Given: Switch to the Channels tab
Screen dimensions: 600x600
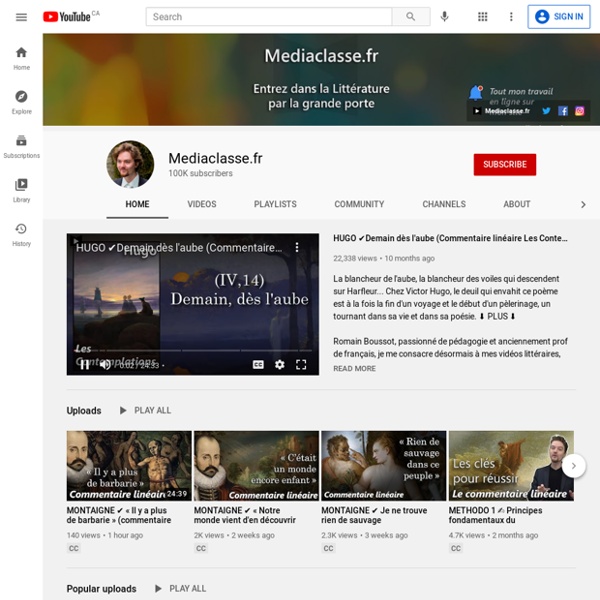Looking at the screenshot, I should 444,204.
